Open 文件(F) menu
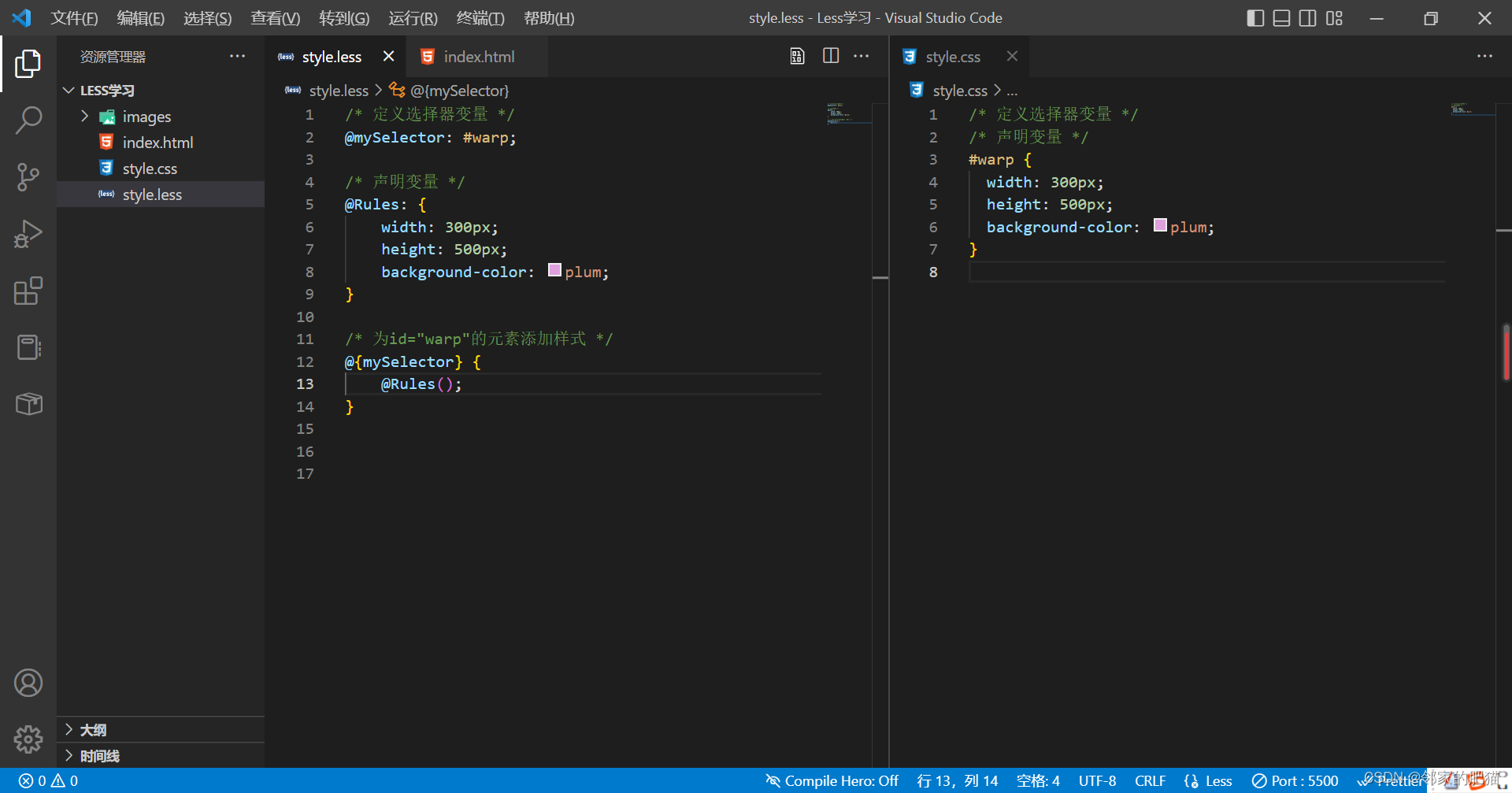This screenshot has height=793, width=1512. (74, 17)
